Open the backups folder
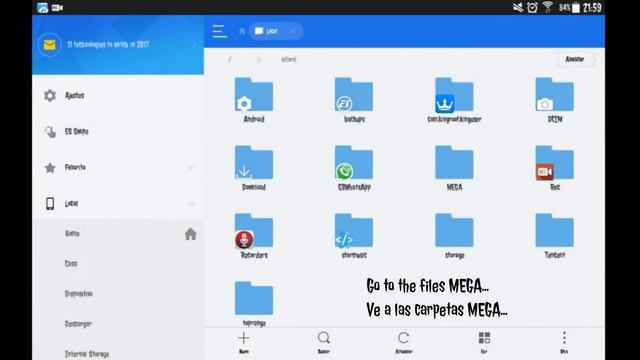 click(354, 100)
